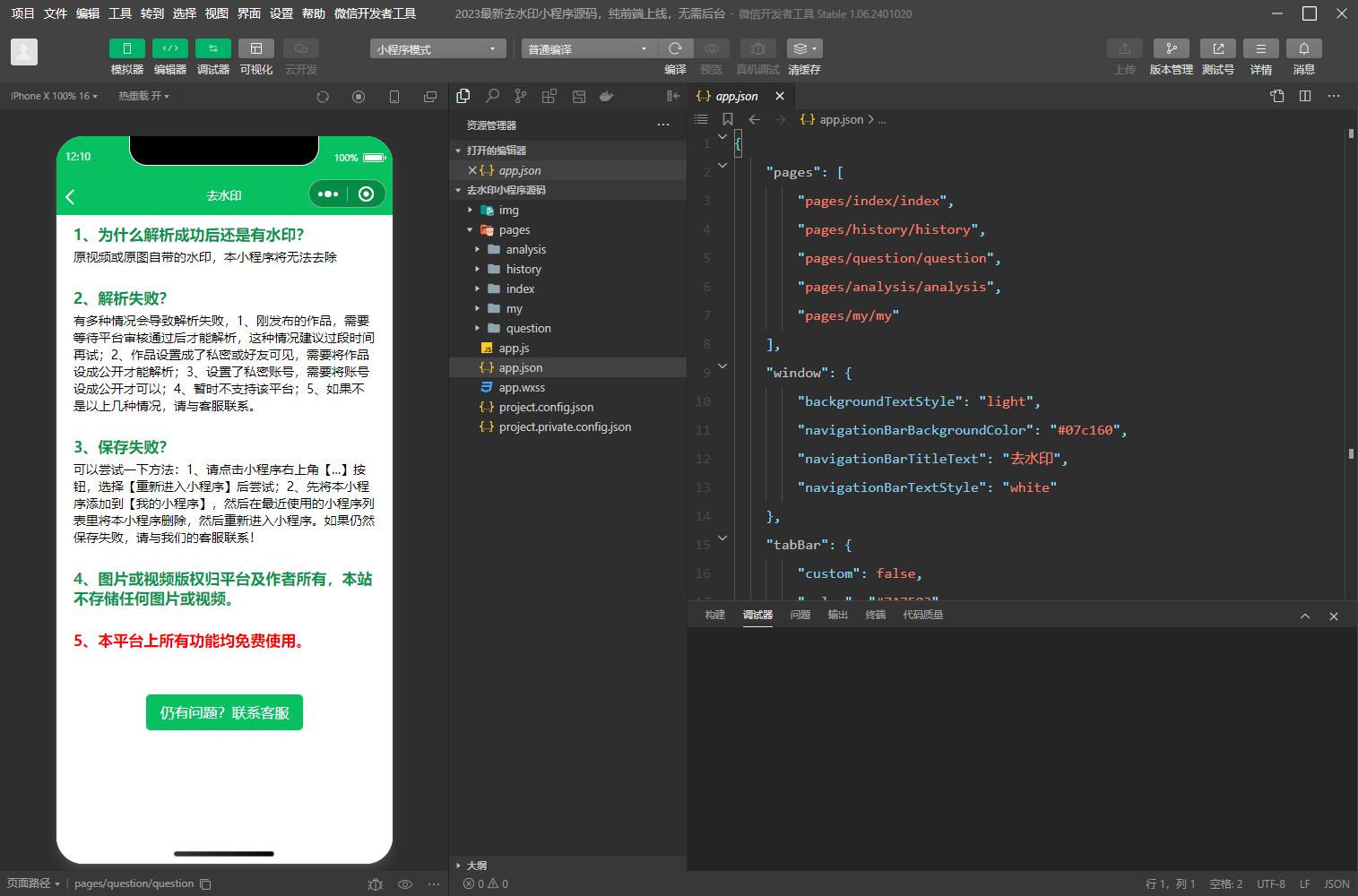Expand the question folder
Viewport: 1358px width, 896px height.
pyautogui.click(x=567, y=328)
